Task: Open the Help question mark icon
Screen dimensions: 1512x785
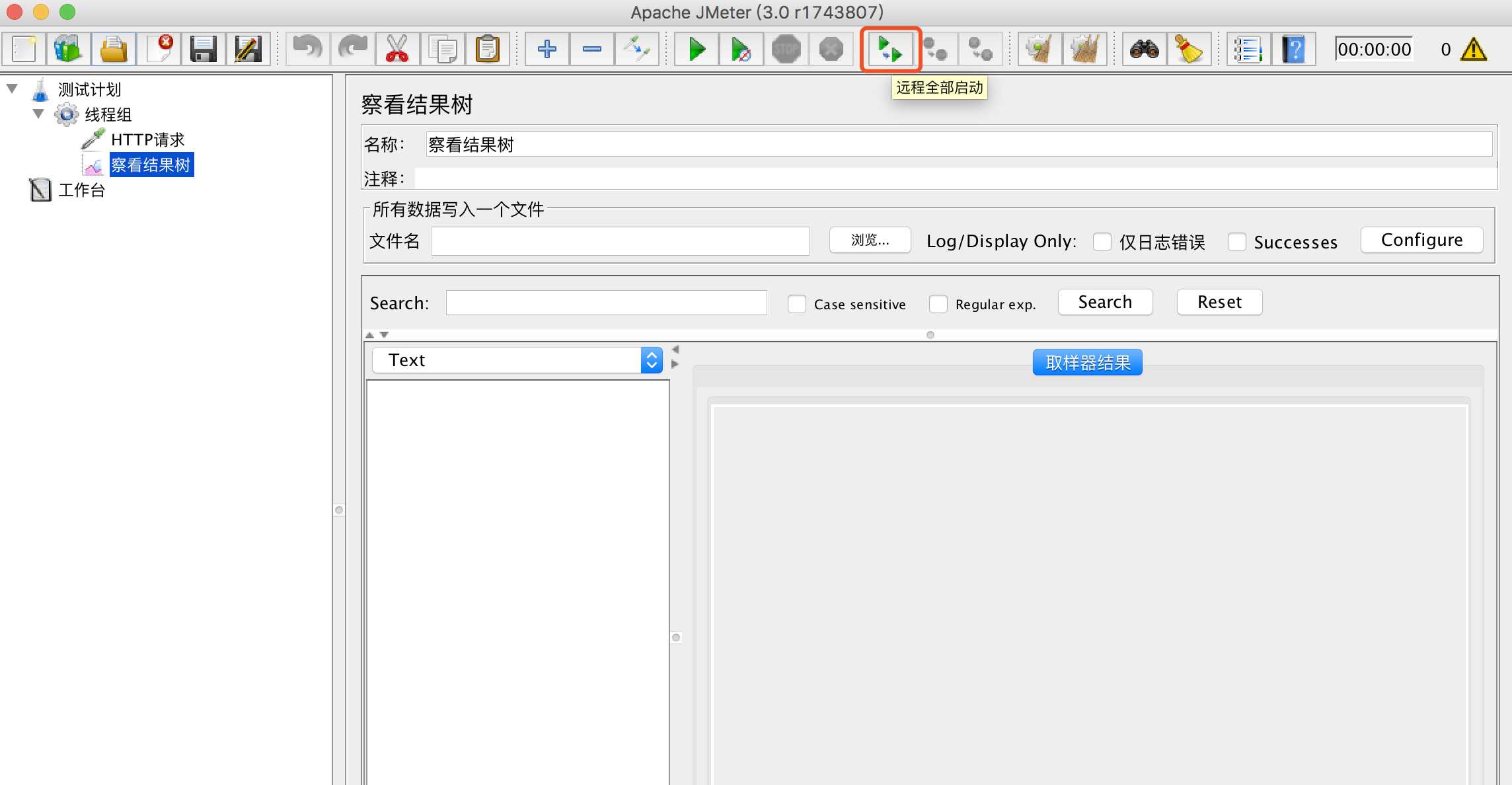Action: (1293, 49)
